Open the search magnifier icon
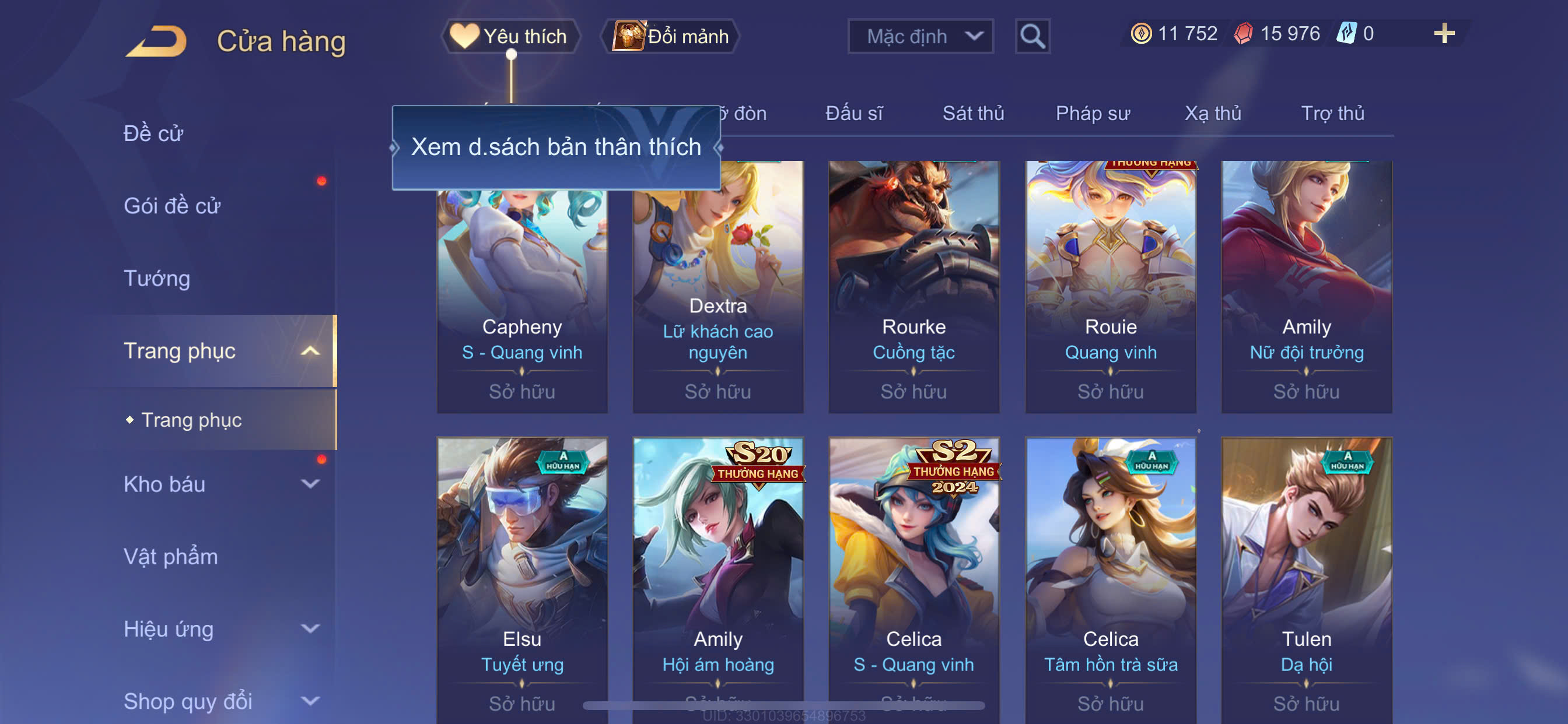This screenshot has width=1568, height=724. click(1032, 37)
